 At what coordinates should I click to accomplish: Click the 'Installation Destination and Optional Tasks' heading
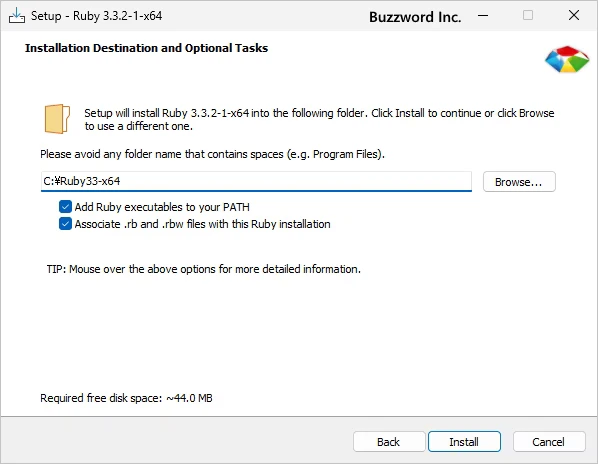coord(146,48)
